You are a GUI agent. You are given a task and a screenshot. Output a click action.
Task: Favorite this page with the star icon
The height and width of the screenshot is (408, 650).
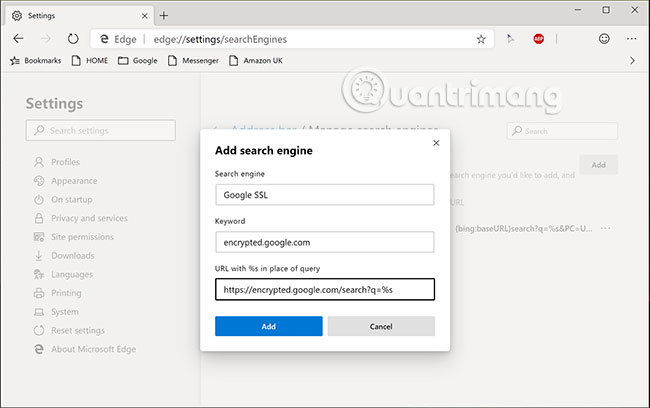pos(481,39)
